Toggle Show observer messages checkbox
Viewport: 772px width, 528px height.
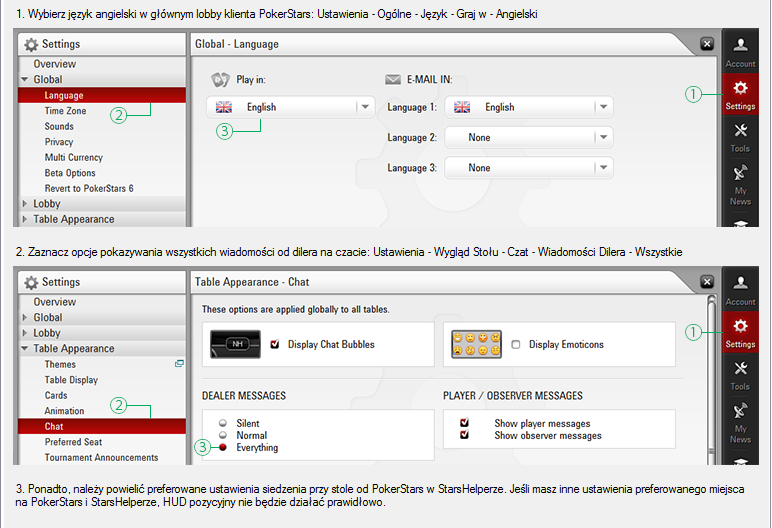pos(464,435)
